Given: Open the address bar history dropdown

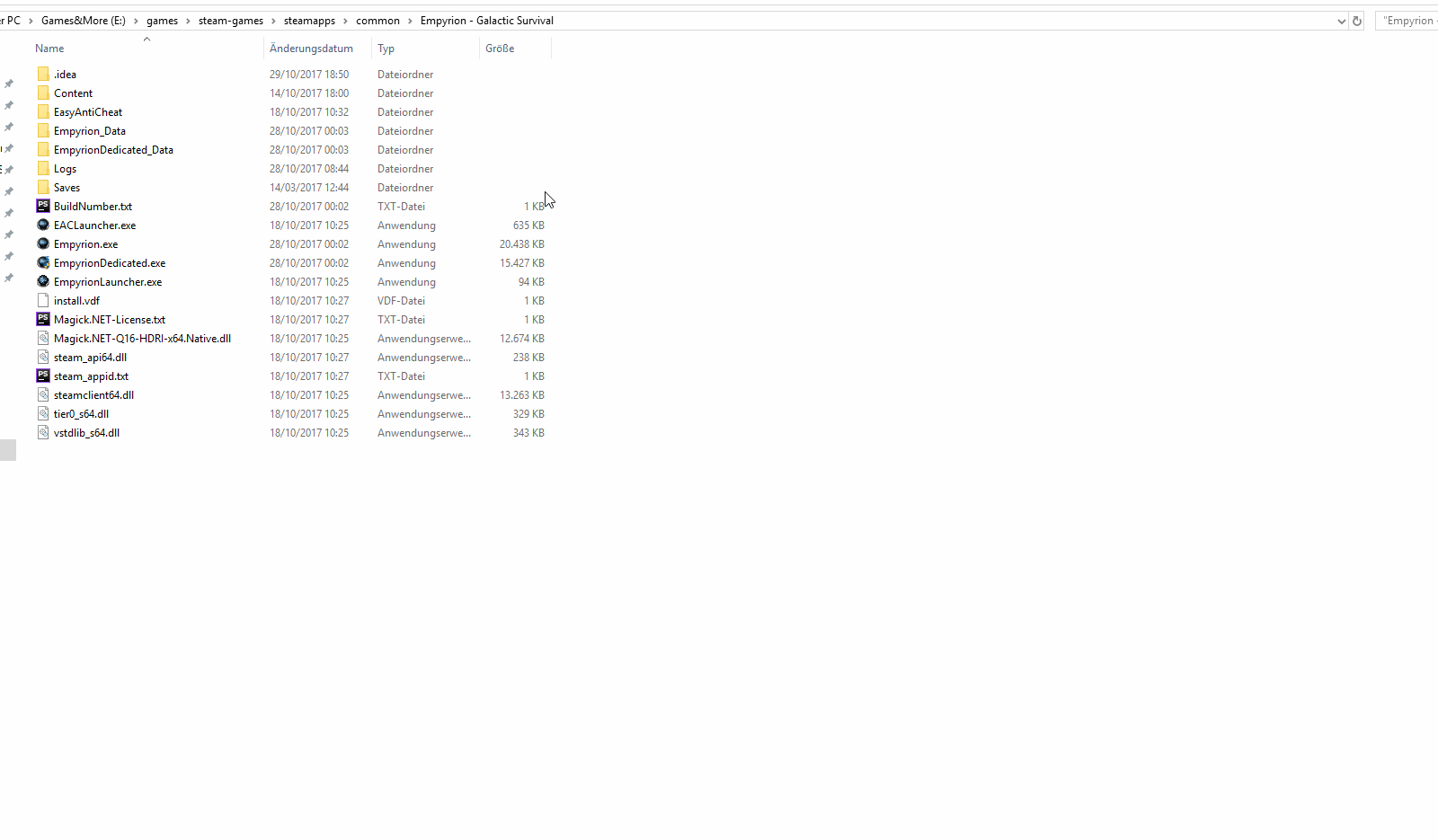Looking at the screenshot, I should (1341, 21).
